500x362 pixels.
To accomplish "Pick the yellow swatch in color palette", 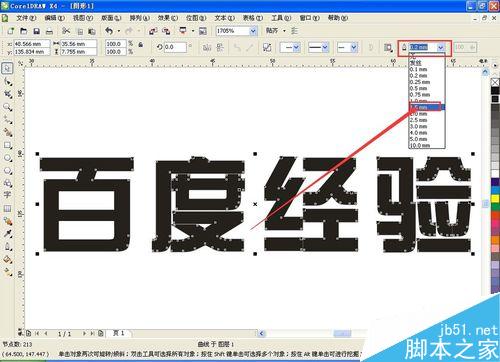I will point(495,199).
